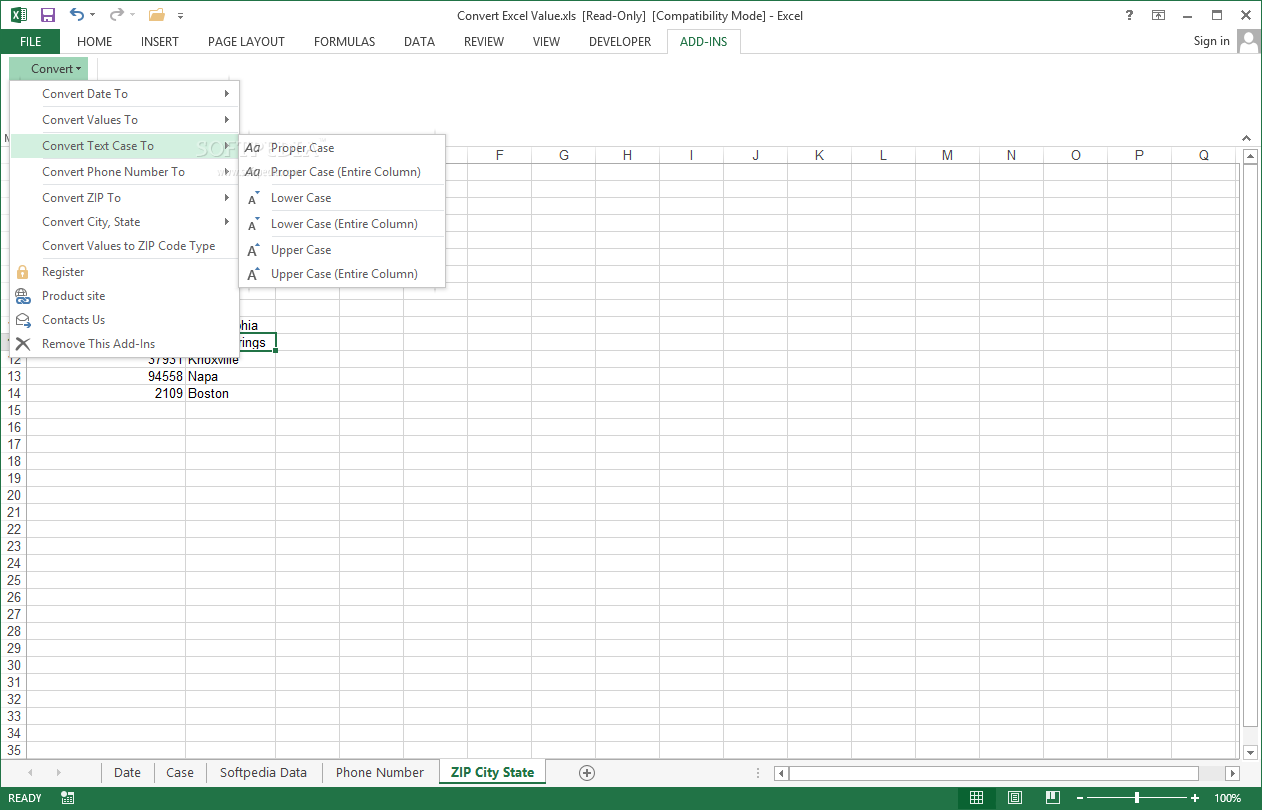
Task: Click the Excel Help question mark icon
Action: click(x=1129, y=15)
